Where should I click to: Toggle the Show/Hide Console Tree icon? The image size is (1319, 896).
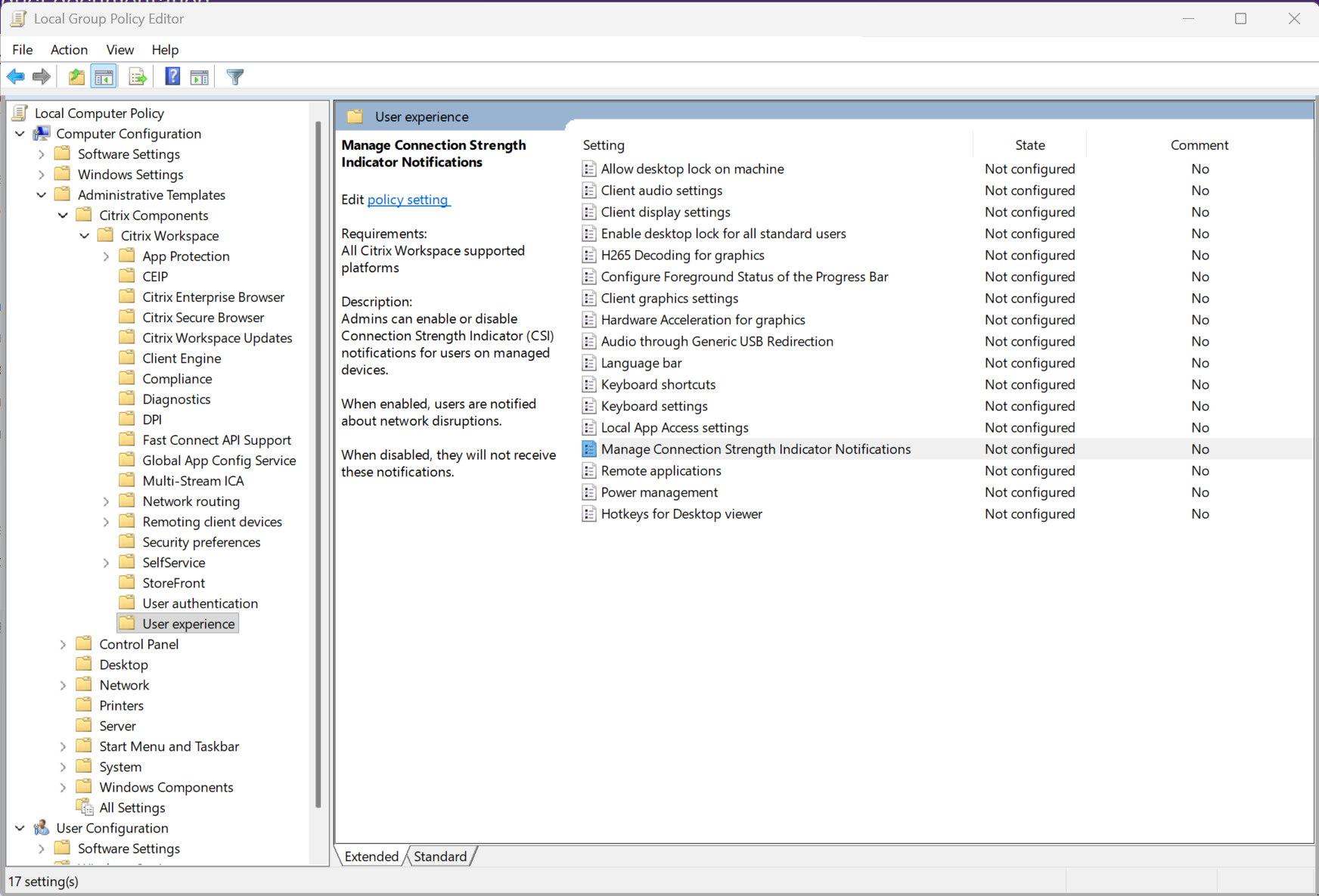pyautogui.click(x=104, y=76)
